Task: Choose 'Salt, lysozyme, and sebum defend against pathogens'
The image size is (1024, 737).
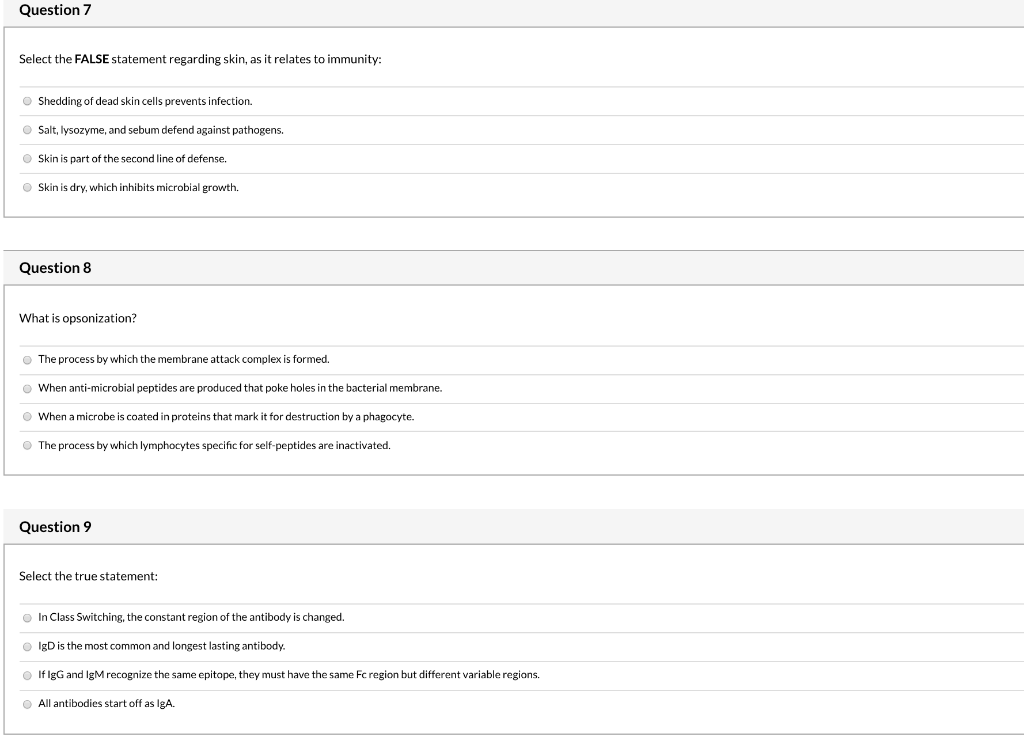Action: (x=27, y=130)
